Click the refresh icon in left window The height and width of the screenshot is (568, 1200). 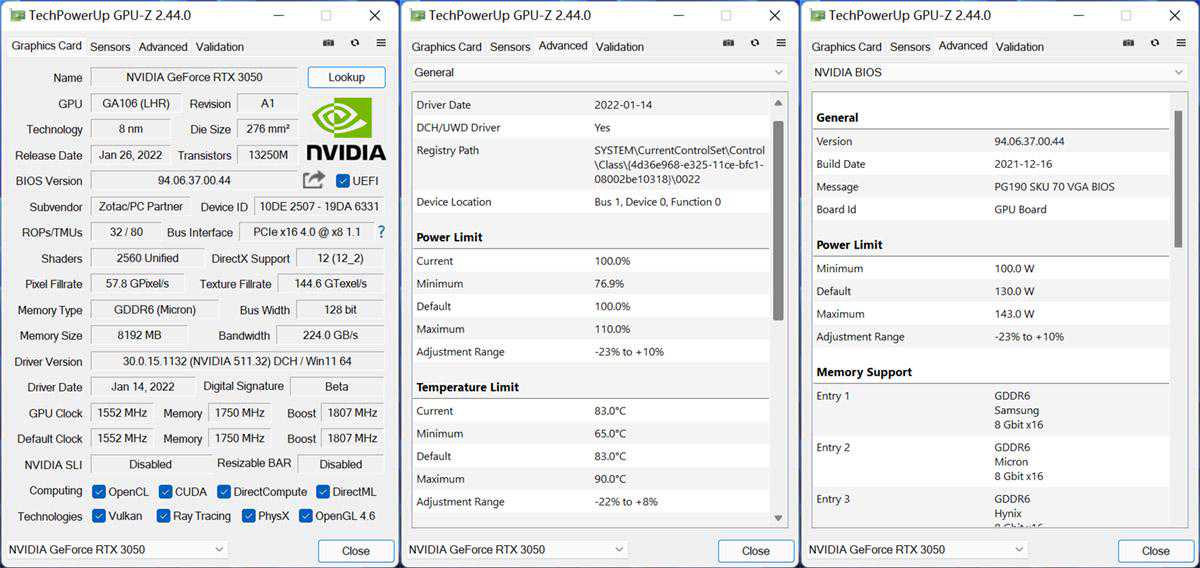pos(354,44)
